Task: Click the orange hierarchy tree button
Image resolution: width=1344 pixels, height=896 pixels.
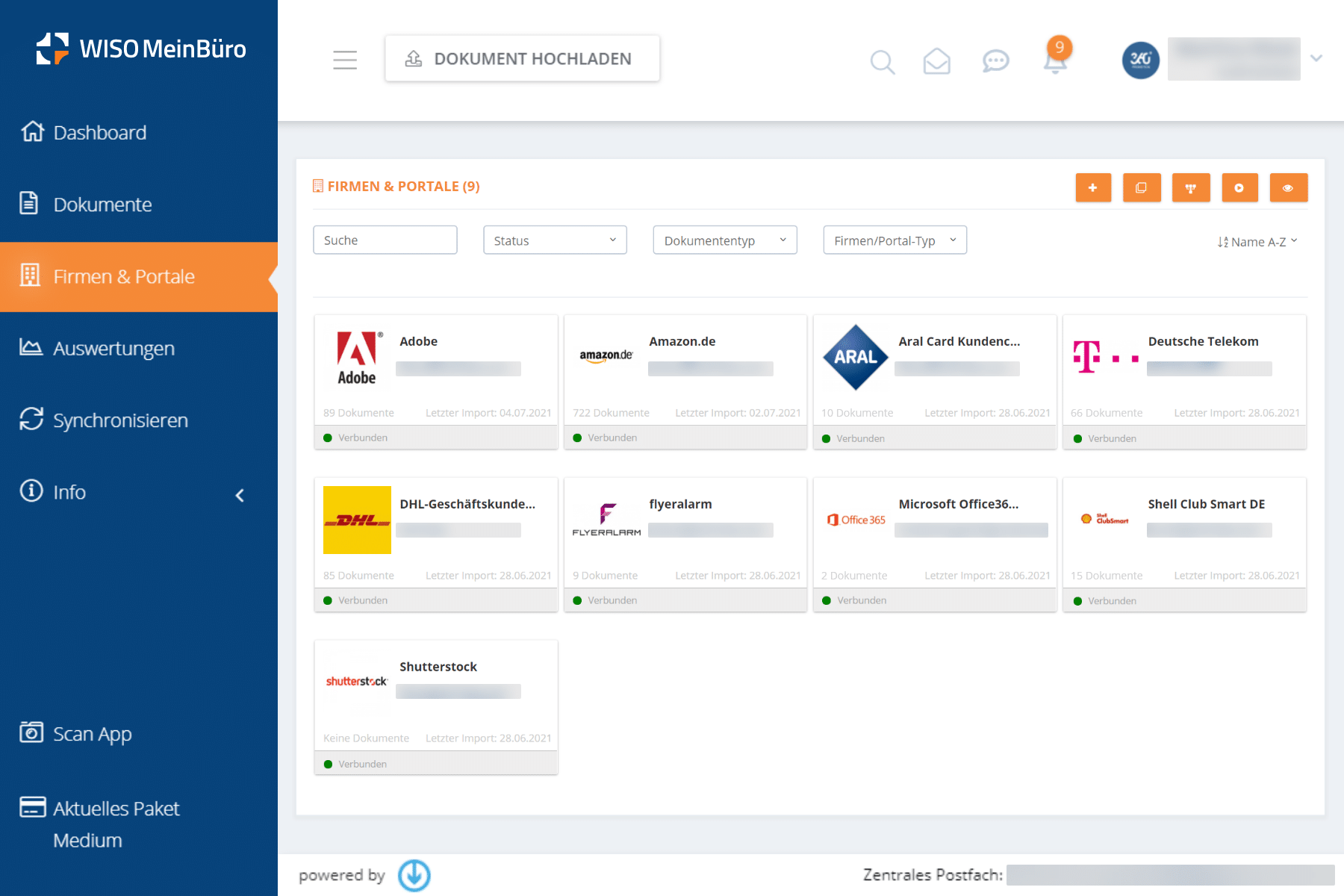Action: 1191,187
